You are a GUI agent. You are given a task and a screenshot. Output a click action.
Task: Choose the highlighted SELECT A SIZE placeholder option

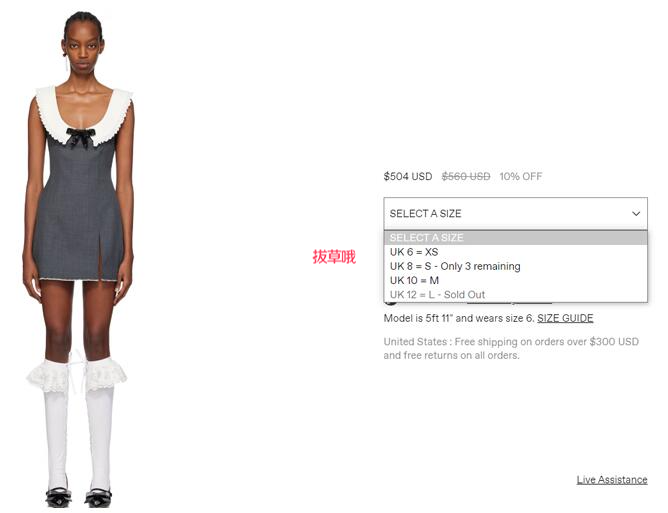click(515, 237)
